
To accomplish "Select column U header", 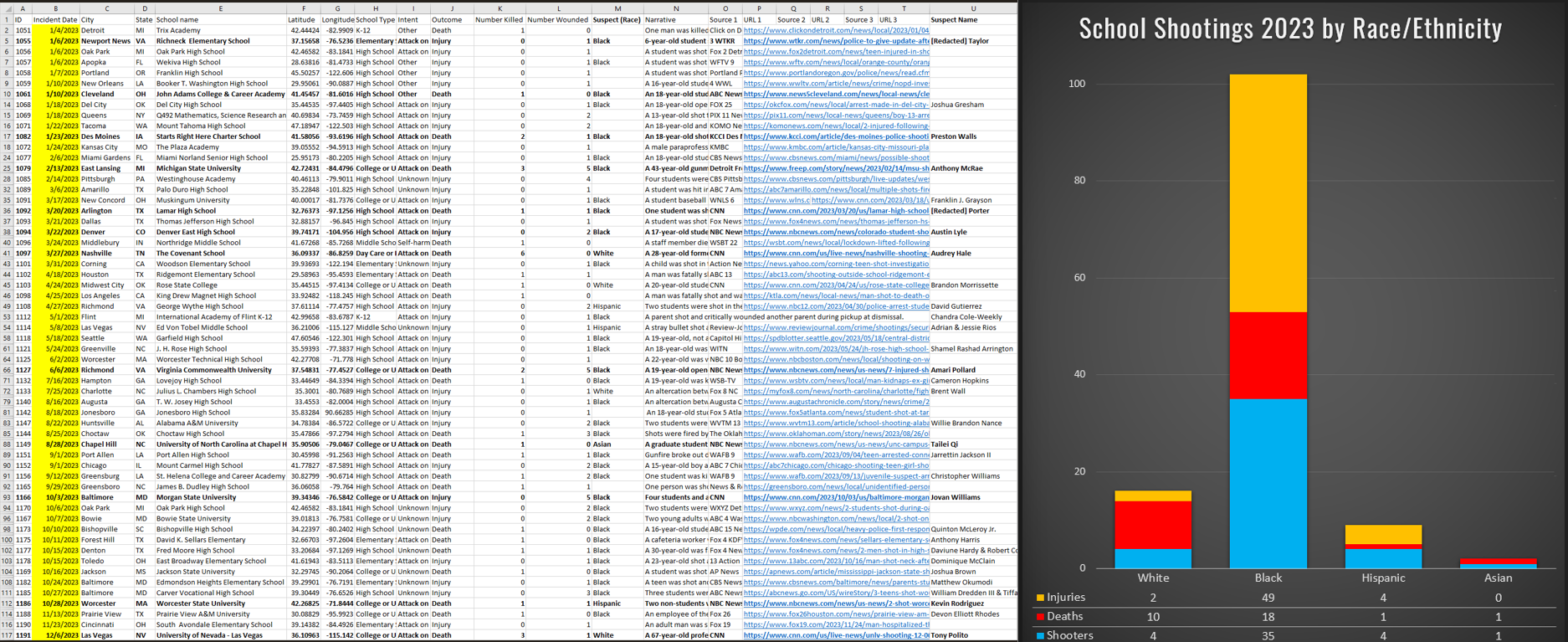I will coord(973,8).
